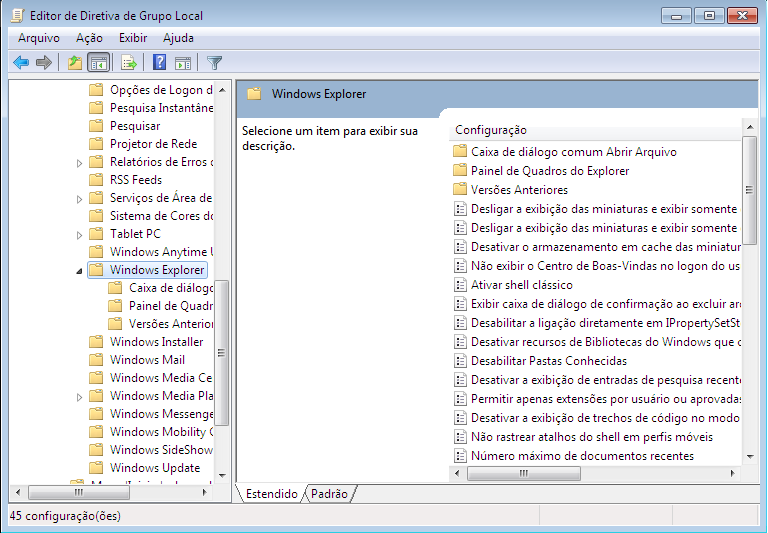Select Caixa de diálogo subfolder in tree
Screen dimensions: 768x533
tap(161, 288)
